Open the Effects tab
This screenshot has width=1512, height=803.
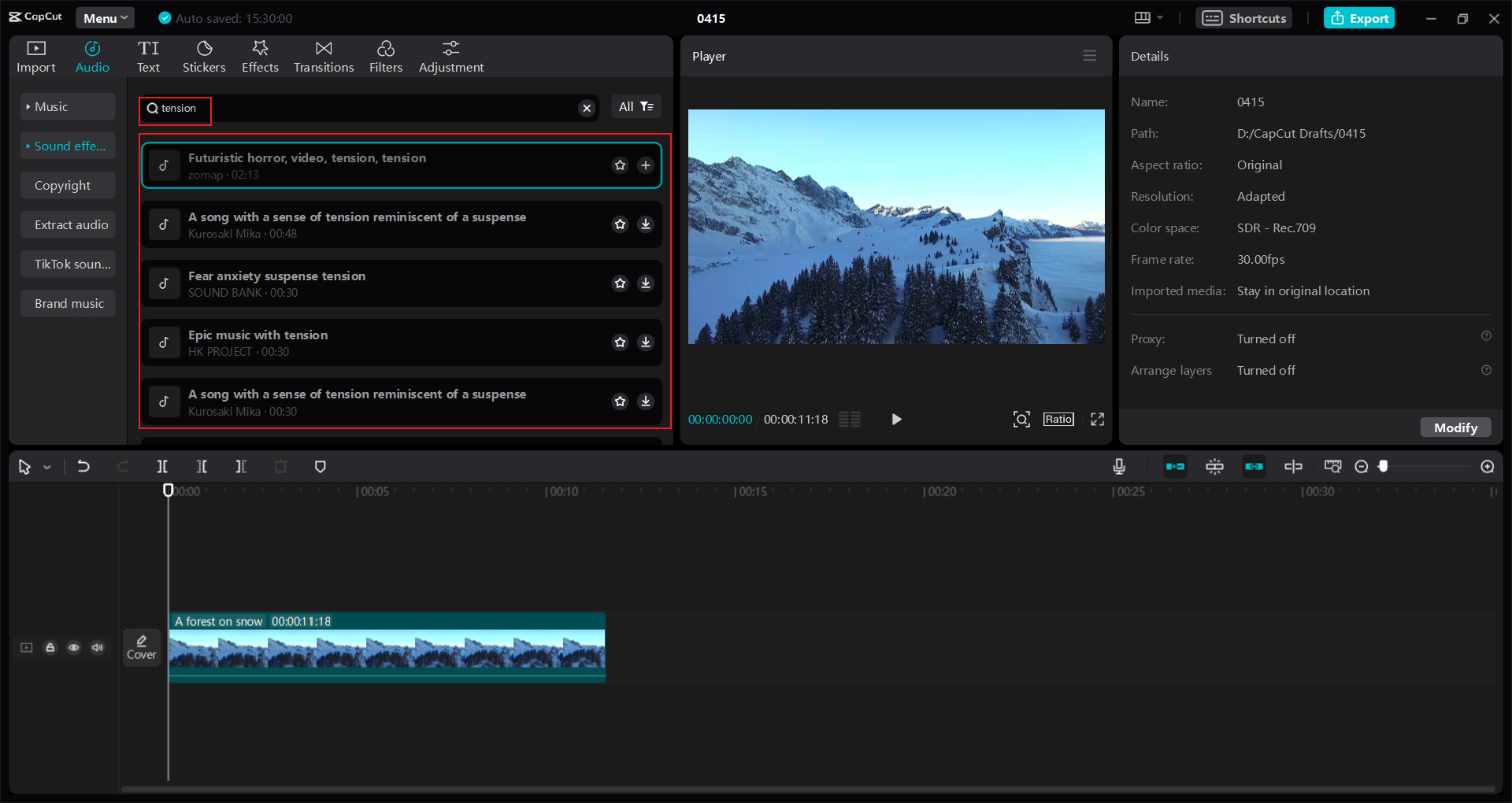point(260,57)
